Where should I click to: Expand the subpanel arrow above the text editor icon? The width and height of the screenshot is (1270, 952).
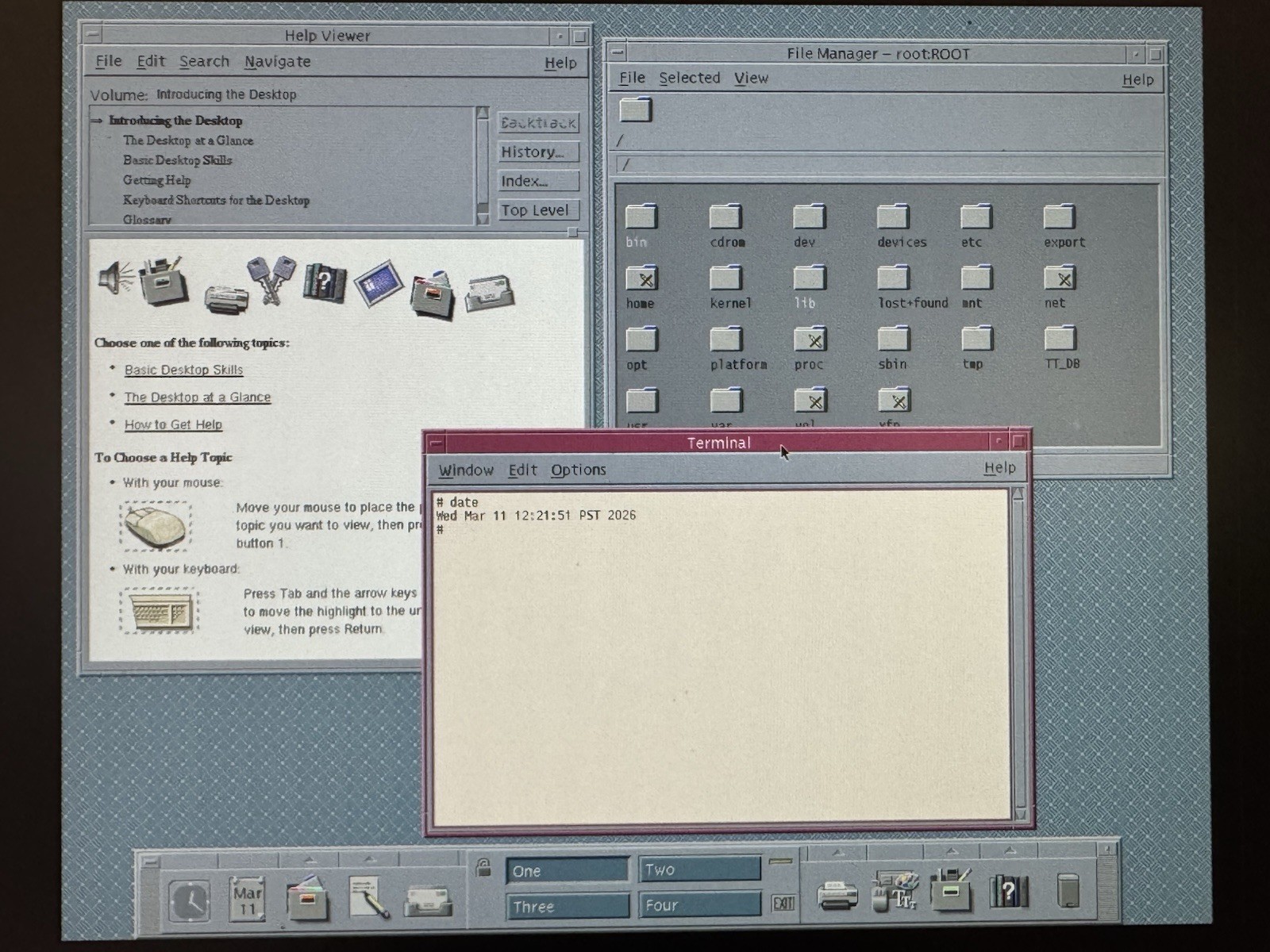click(368, 859)
